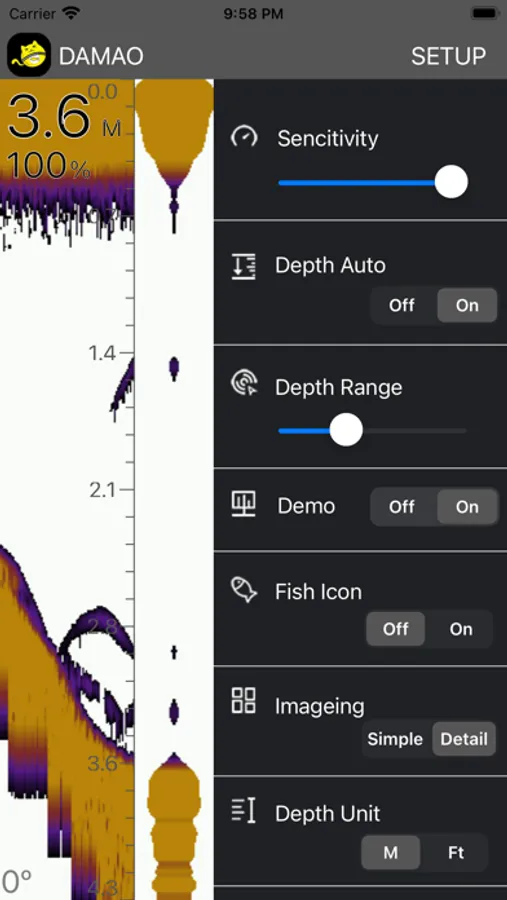Tap the Depth Range label
Screen dimensions: 507x900
point(338,387)
